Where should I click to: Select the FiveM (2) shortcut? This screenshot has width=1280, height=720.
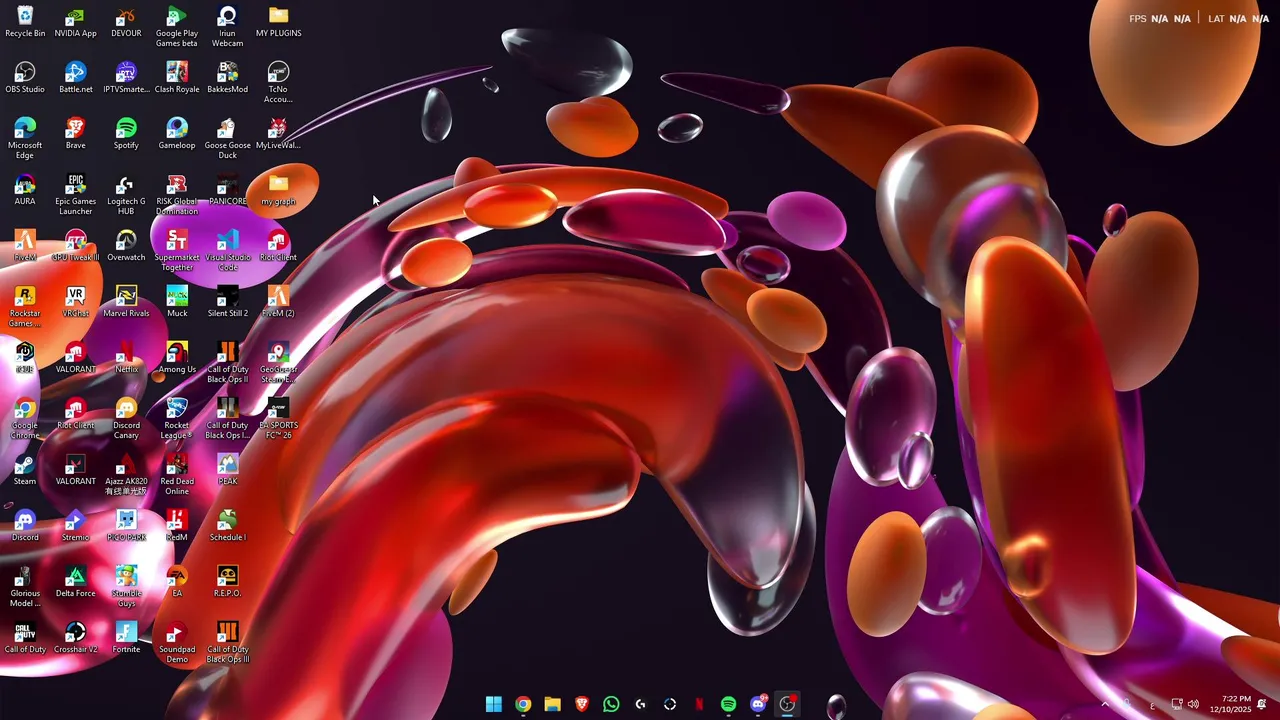pos(278,302)
